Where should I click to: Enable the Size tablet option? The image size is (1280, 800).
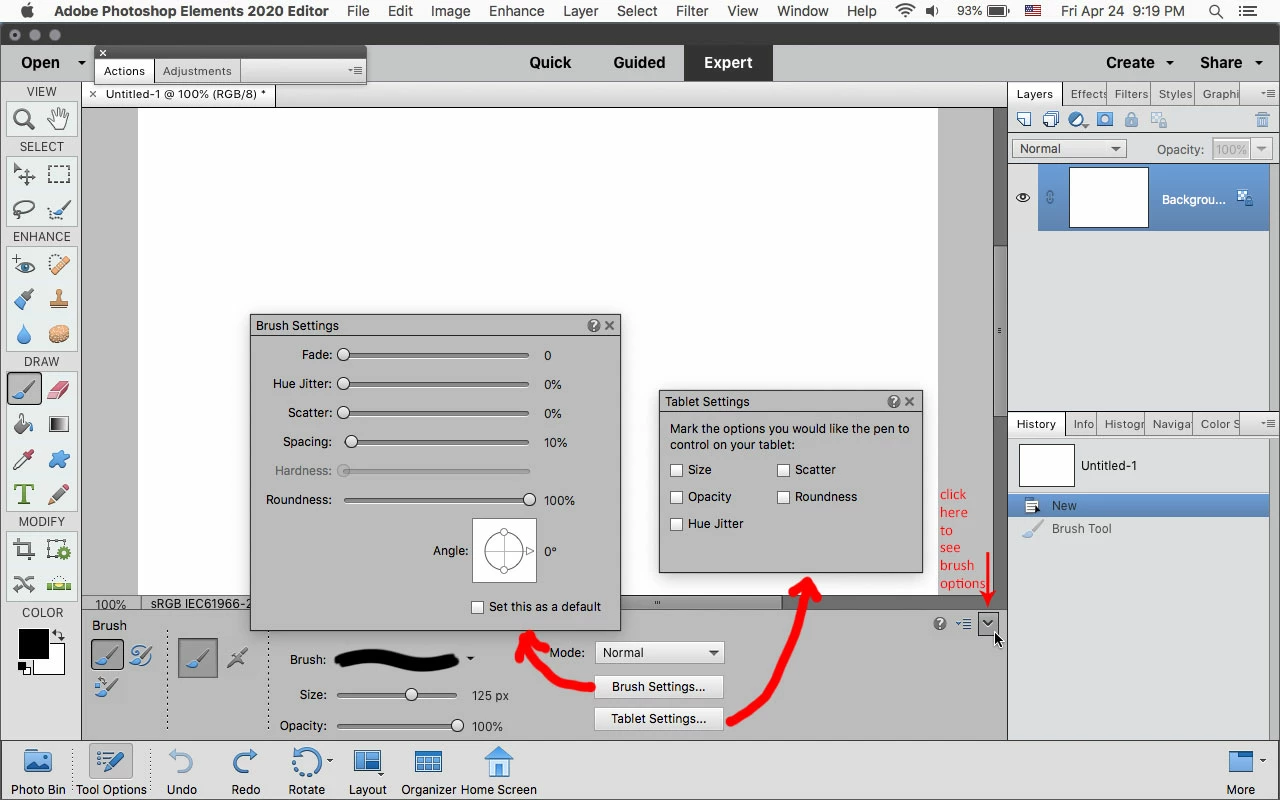tap(677, 470)
